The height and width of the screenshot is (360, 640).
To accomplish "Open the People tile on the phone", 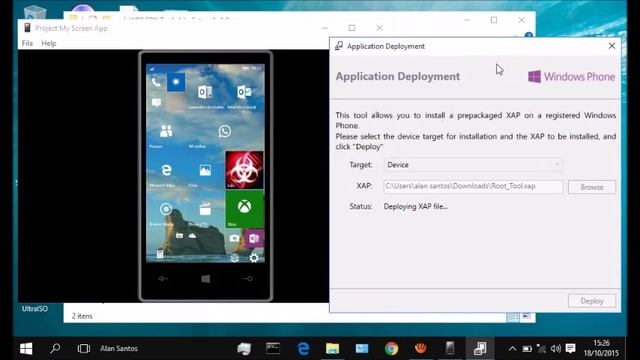I will tap(166, 131).
